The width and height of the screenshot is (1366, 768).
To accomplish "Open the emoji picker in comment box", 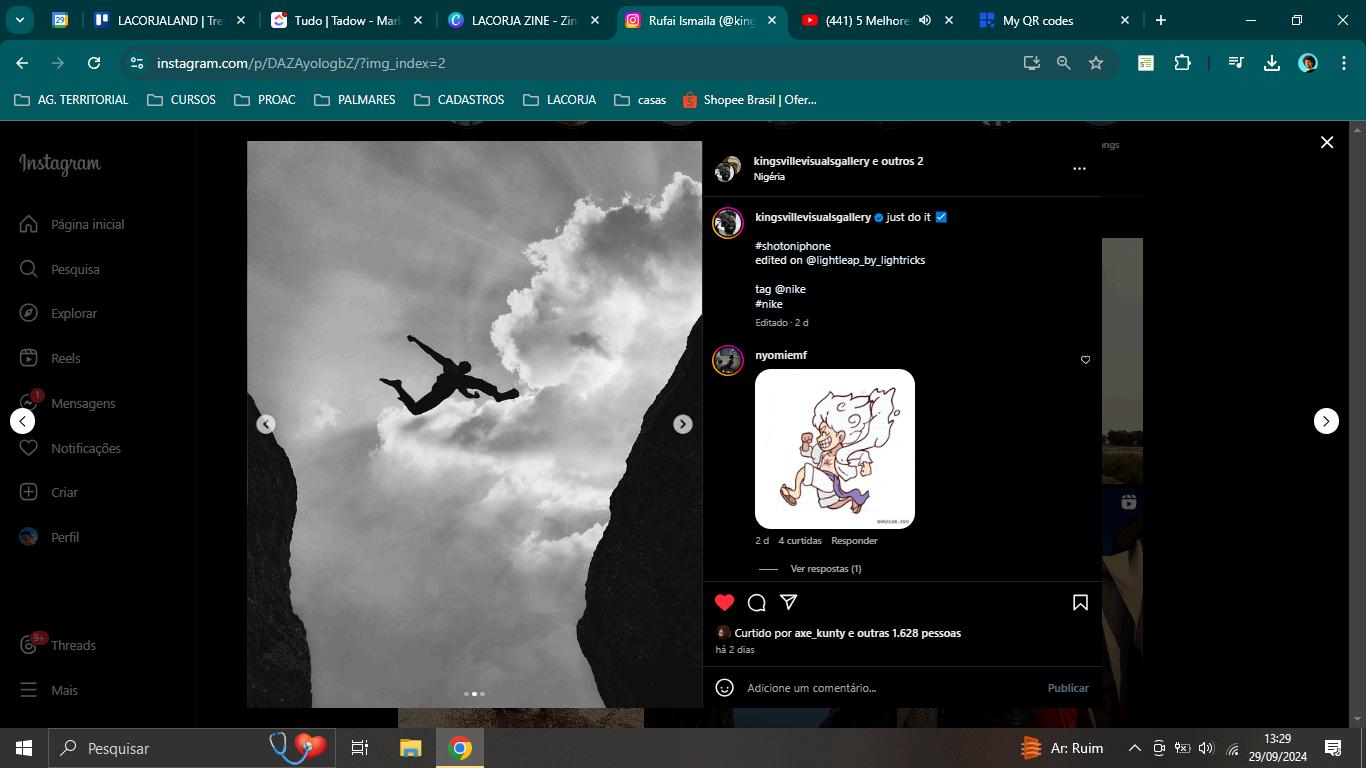I will pos(725,688).
